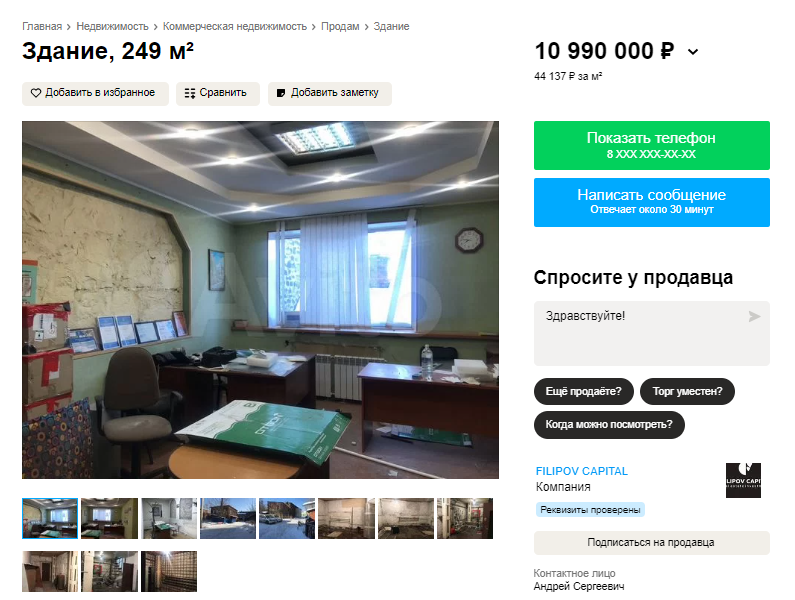Open the FILIPOV CAPITAL seller profile link
Viewport: 795px width, 600px height.
(x=582, y=471)
